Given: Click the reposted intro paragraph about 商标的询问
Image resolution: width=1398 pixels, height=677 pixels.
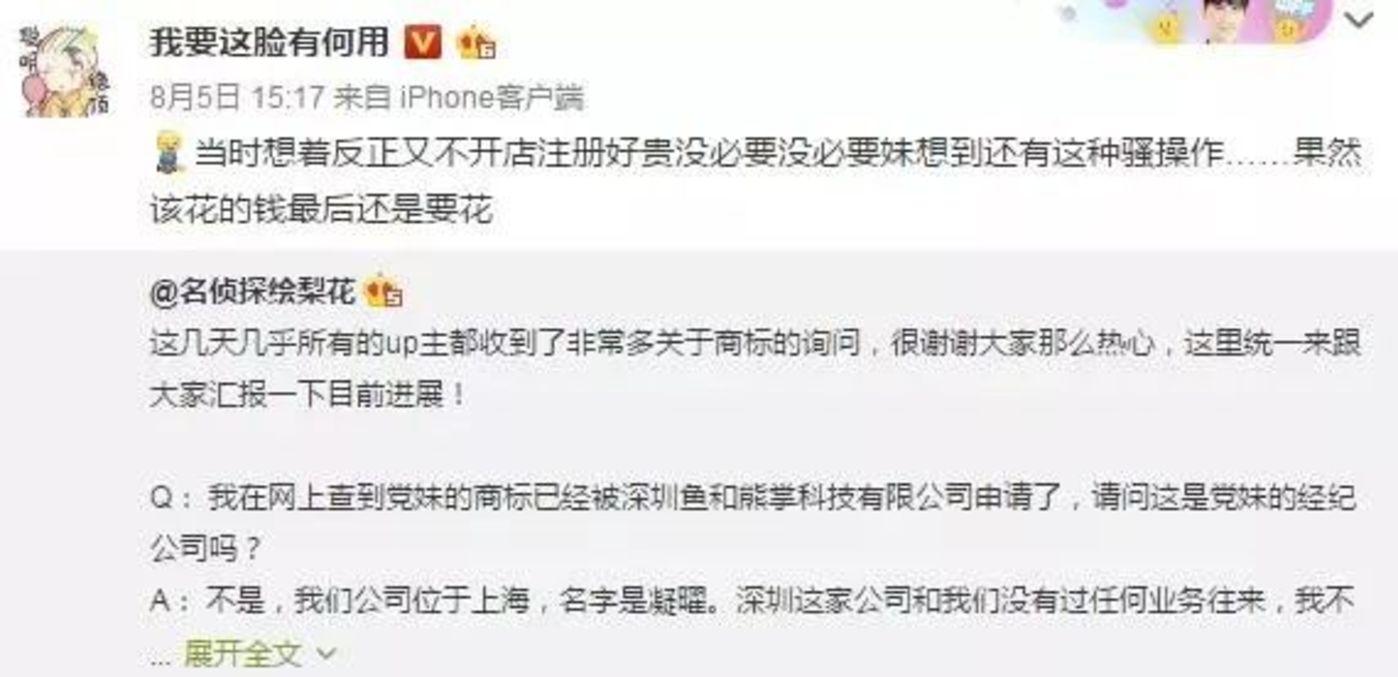Looking at the screenshot, I should tap(757, 368).
